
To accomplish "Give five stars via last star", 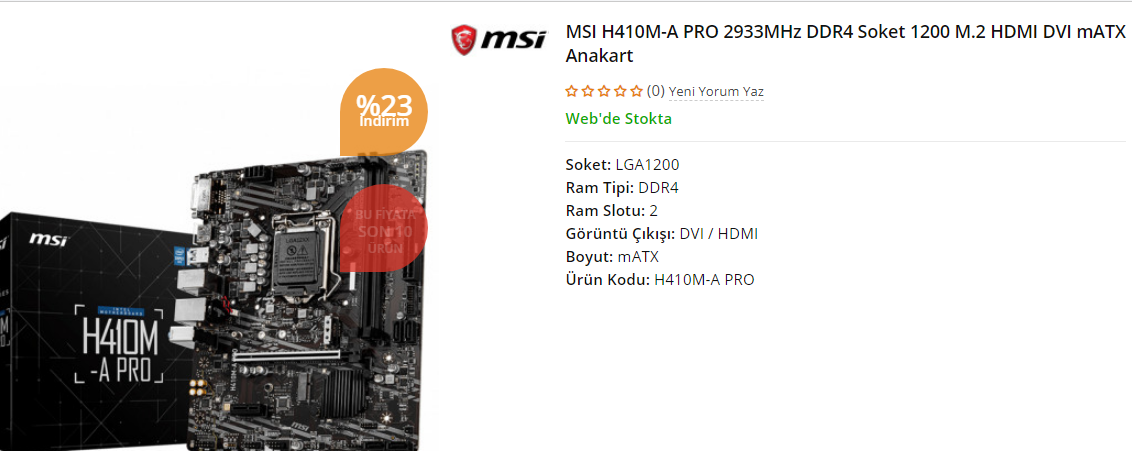I will point(636,92).
